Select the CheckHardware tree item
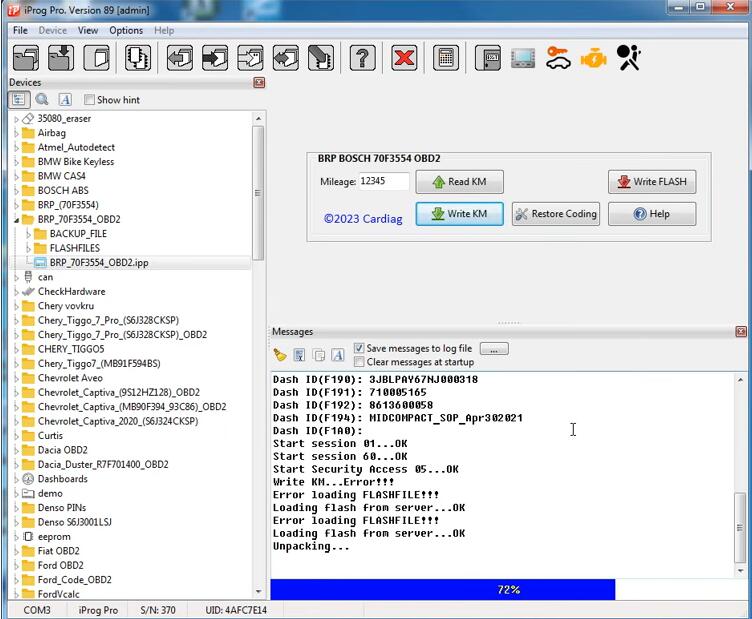752x619 pixels. coord(71,292)
